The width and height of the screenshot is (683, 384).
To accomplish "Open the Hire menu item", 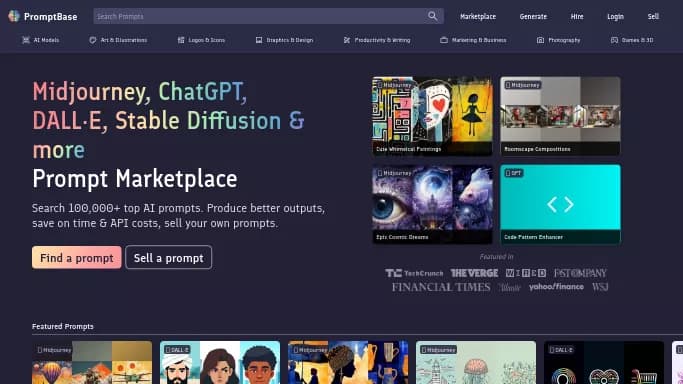I will tap(577, 17).
